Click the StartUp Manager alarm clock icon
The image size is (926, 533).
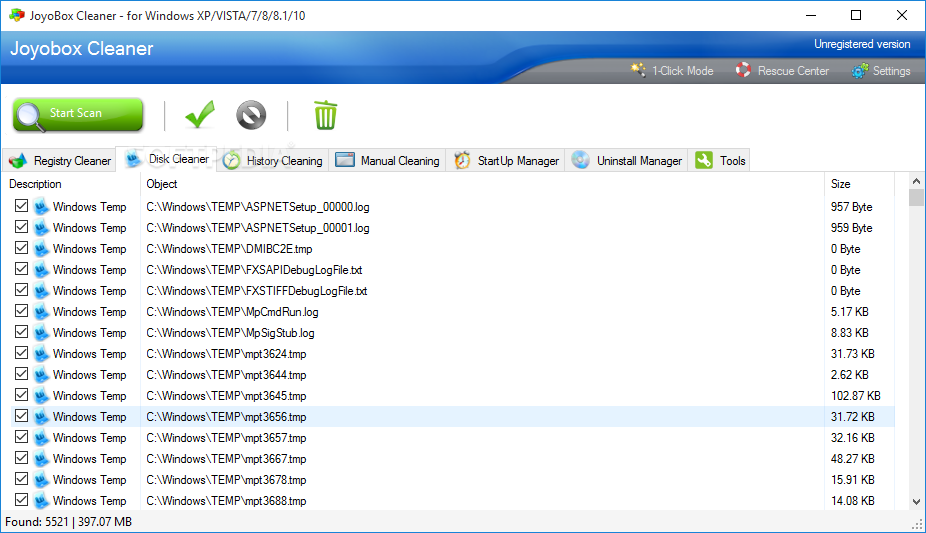point(462,160)
